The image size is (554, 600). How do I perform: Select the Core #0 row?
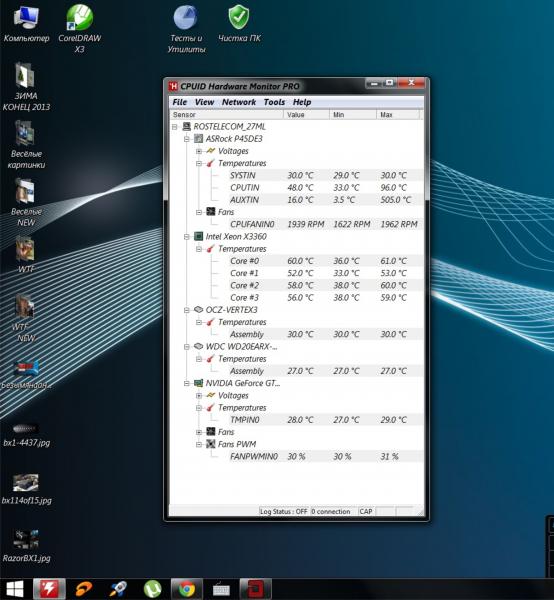(x=326, y=261)
